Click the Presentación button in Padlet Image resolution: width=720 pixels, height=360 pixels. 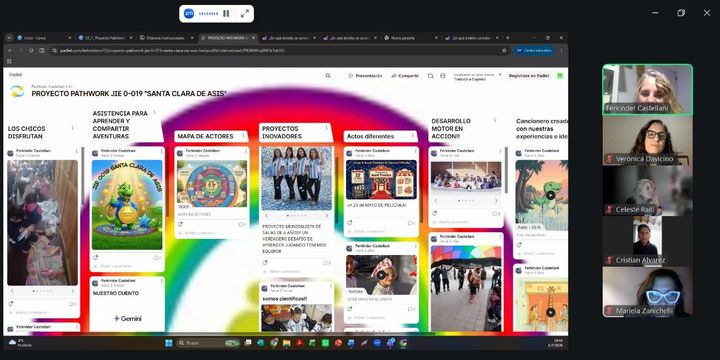coord(366,76)
